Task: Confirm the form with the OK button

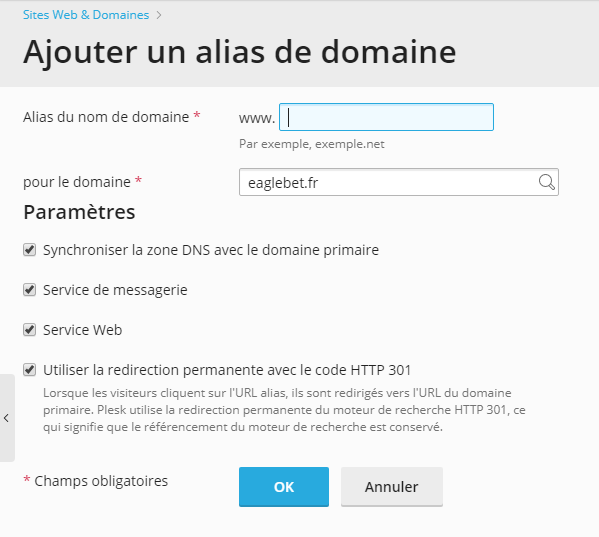Action: click(x=284, y=487)
